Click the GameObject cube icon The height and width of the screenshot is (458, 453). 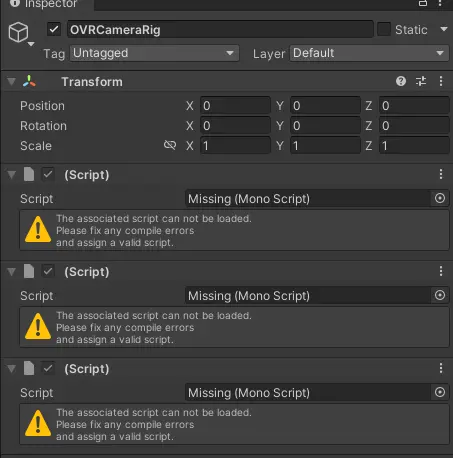pos(18,32)
